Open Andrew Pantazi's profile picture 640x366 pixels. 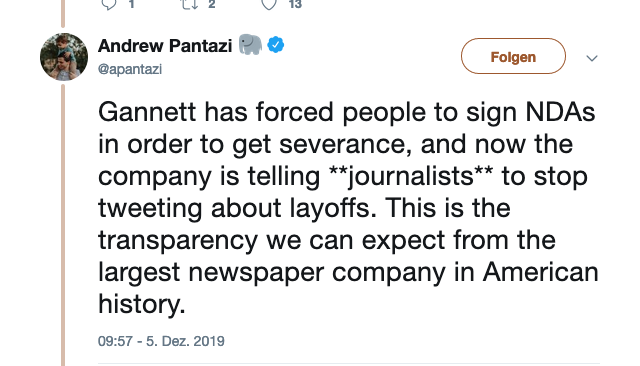[64, 57]
